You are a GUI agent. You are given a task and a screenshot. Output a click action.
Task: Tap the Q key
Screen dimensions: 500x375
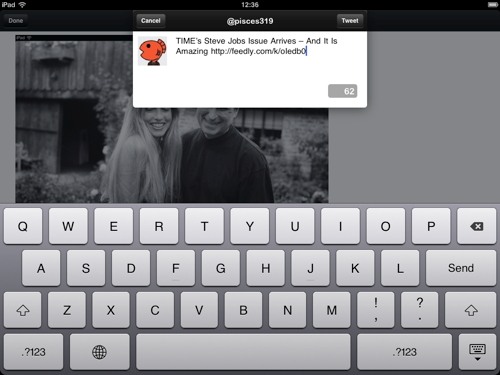point(23,226)
